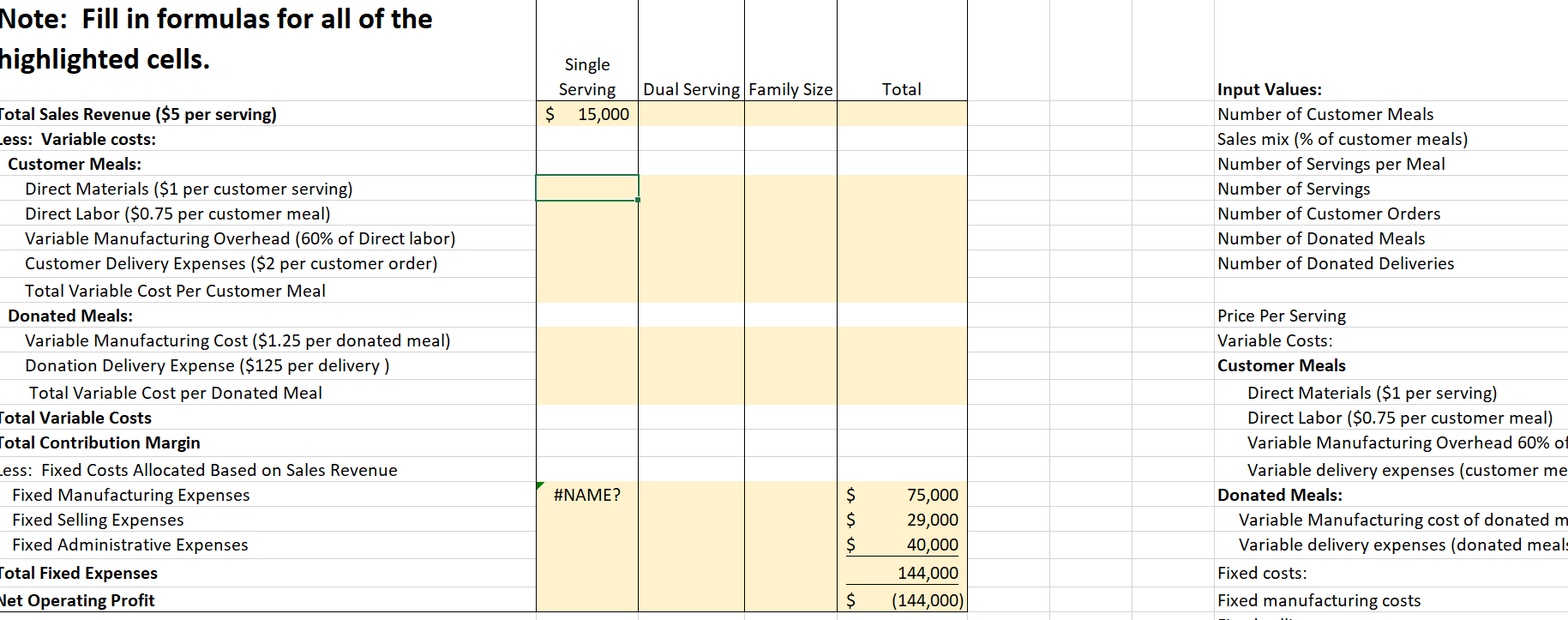
Task: Click the Family Size column header
Action: (790, 89)
